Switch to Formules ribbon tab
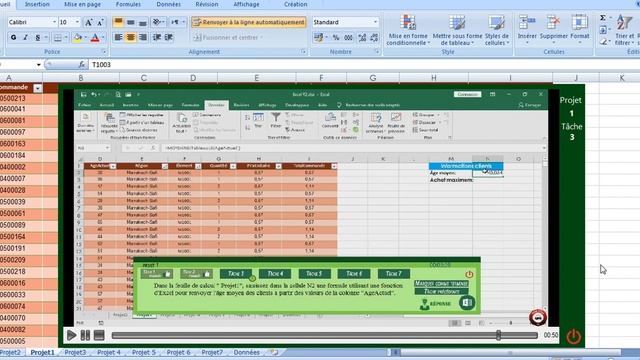Screen dimensions: 640x360 click(x=128, y=4)
